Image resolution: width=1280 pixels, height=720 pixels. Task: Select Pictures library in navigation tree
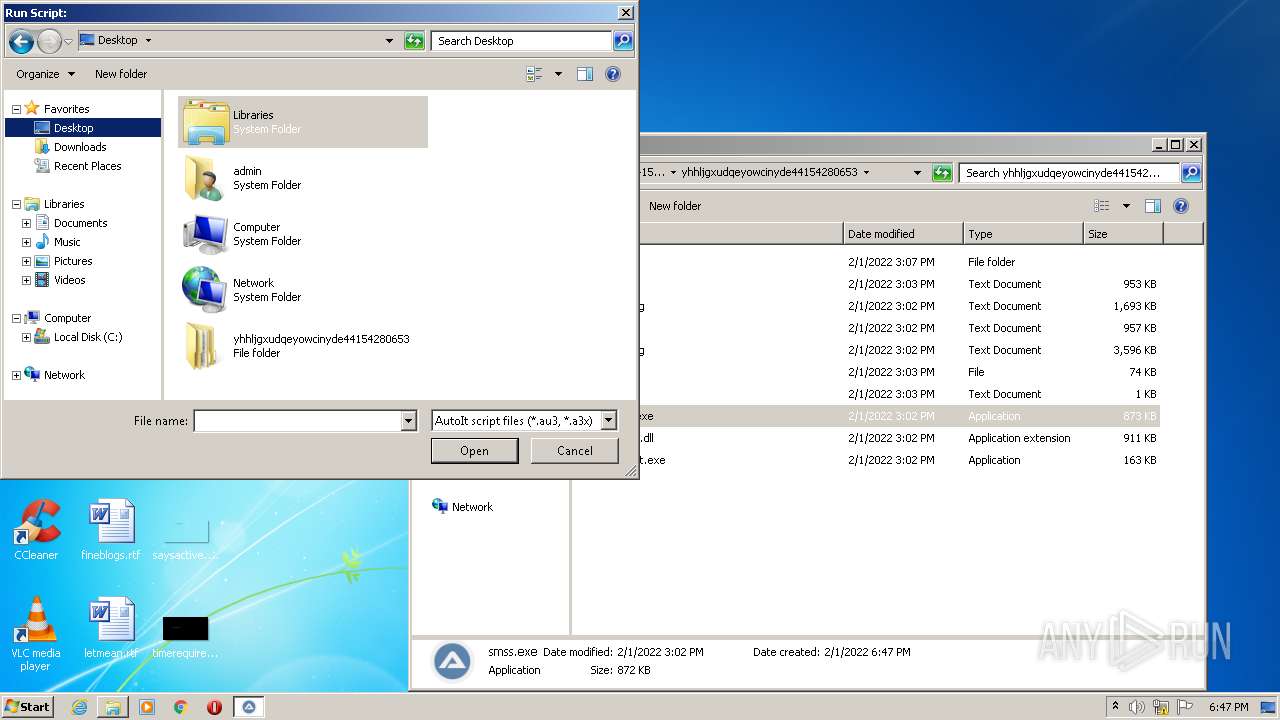(73, 261)
